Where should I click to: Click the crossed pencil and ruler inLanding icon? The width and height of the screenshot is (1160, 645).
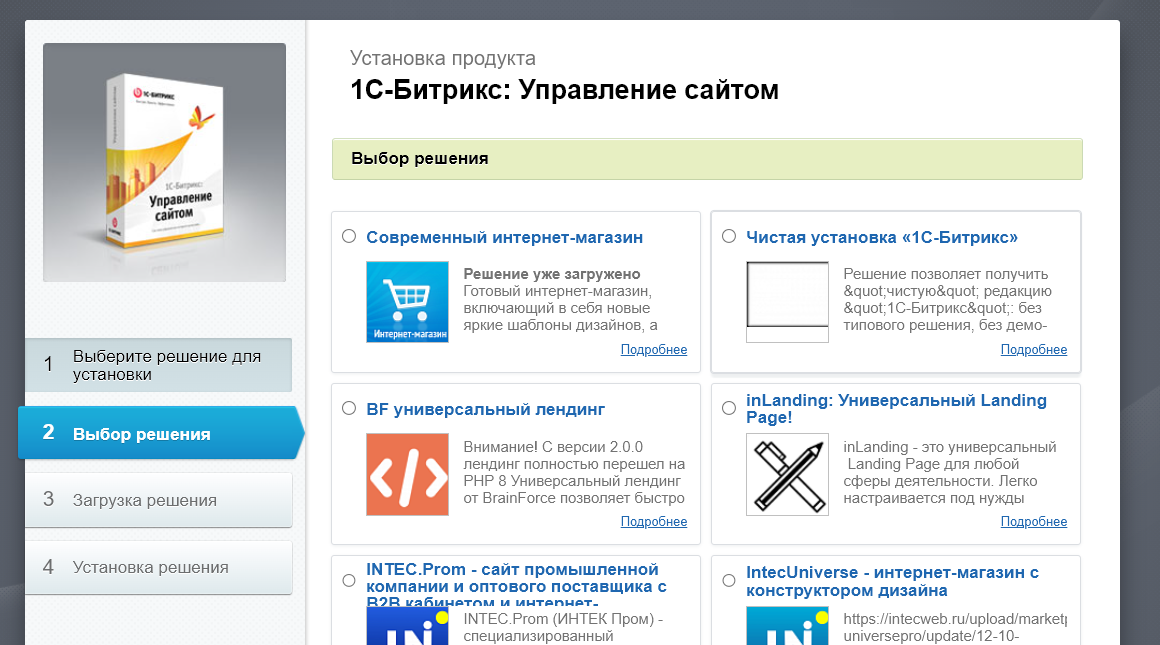787,474
